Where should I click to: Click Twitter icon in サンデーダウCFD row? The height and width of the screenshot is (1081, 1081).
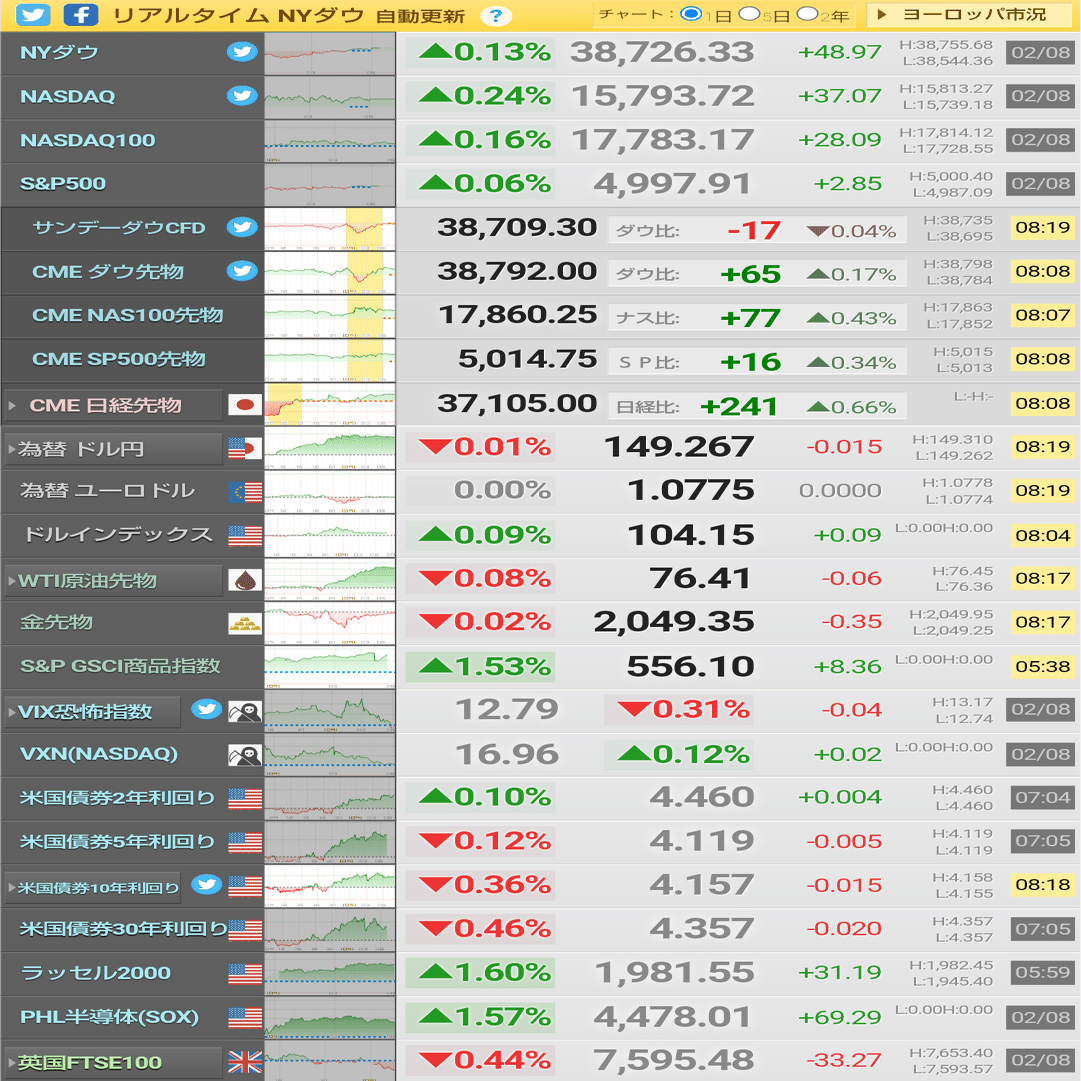242,227
